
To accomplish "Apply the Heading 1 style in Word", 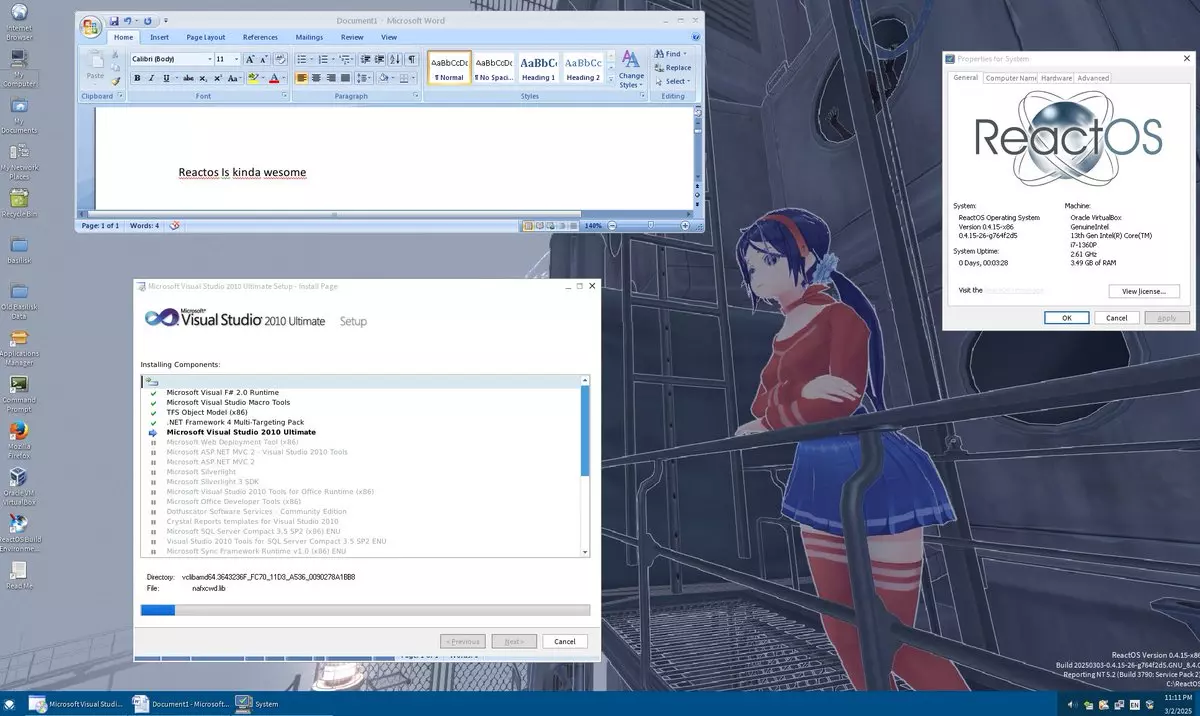I will tap(538, 68).
